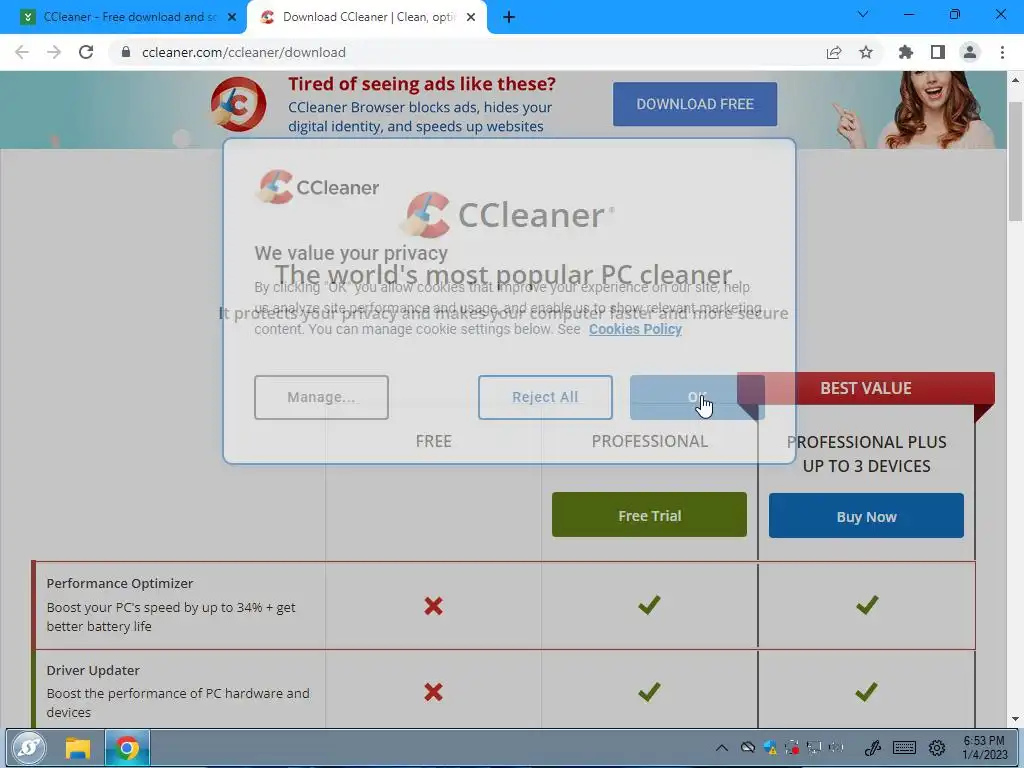Click the 'Driver Updater' feature title
Image resolution: width=1024 pixels, height=768 pixels.
point(93,670)
